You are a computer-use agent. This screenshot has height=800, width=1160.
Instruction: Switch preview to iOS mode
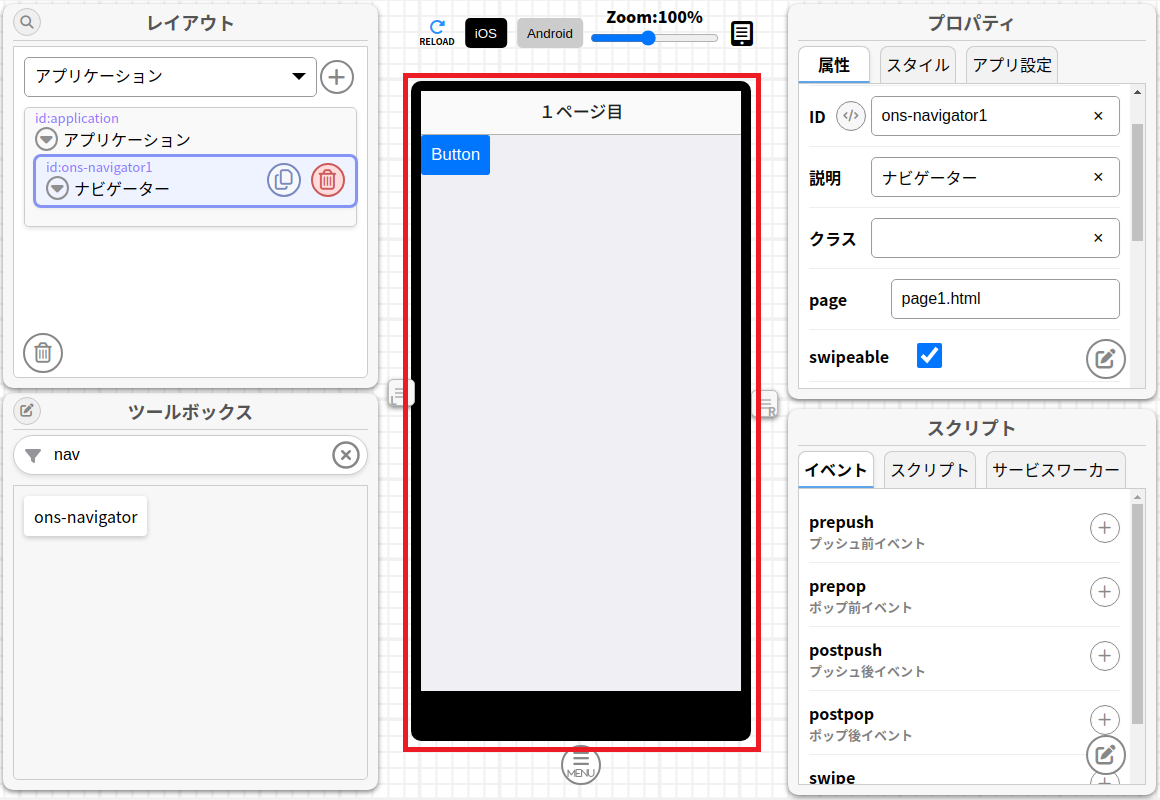485,33
